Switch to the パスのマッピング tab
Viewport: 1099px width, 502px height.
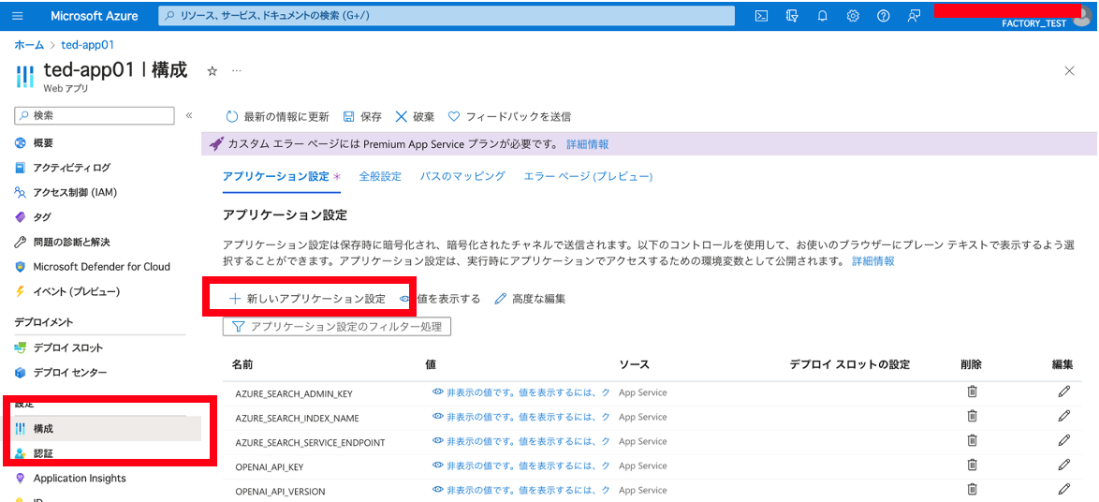463,177
